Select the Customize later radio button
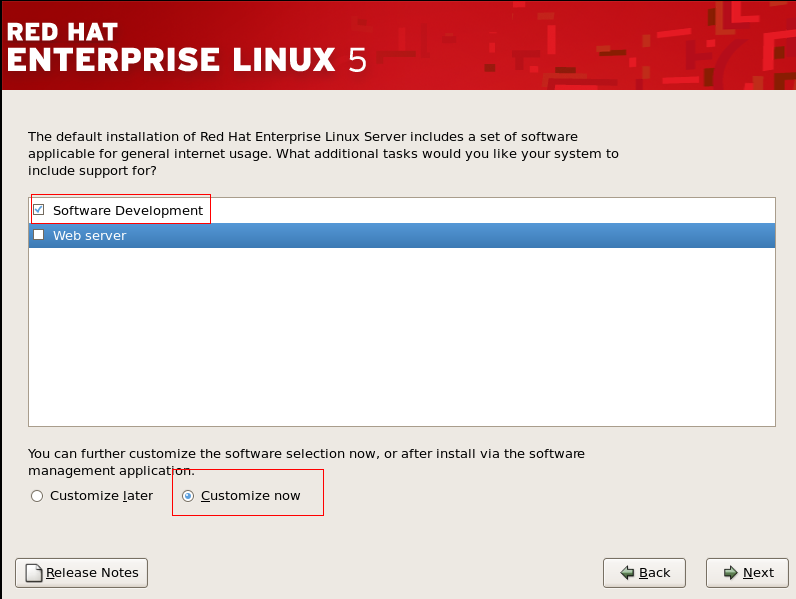 tap(37, 496)
